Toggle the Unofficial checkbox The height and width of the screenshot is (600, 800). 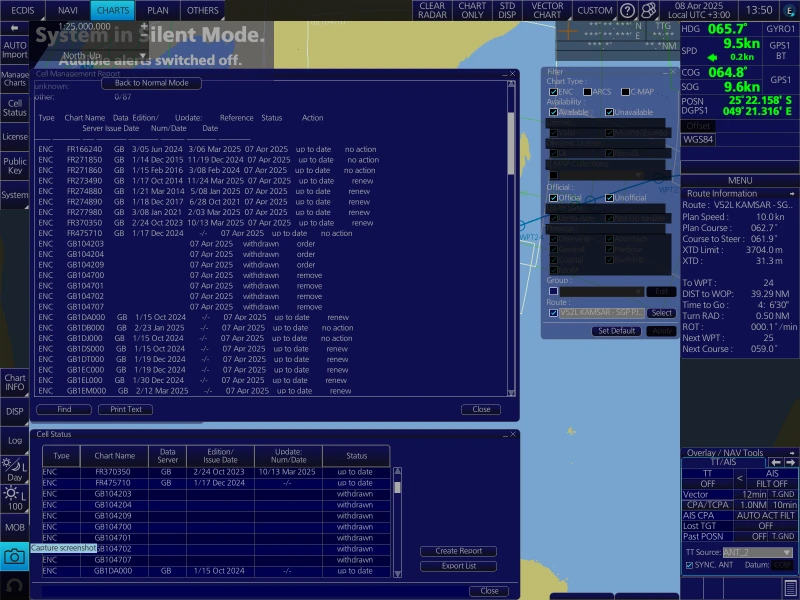(609, 198)
